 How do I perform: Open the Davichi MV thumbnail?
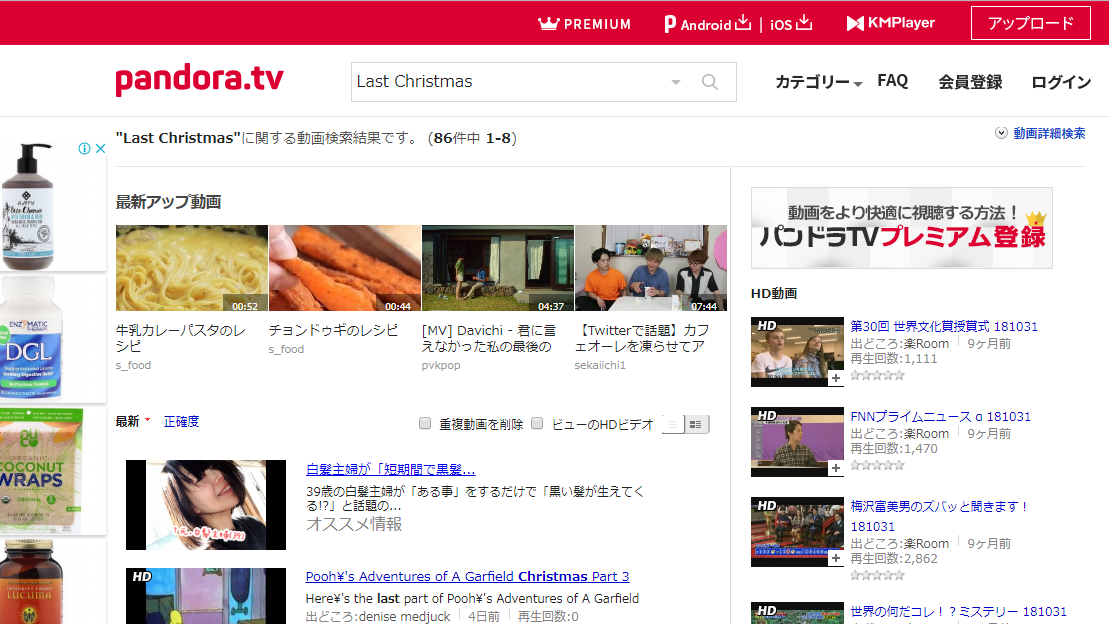point(498,268)
